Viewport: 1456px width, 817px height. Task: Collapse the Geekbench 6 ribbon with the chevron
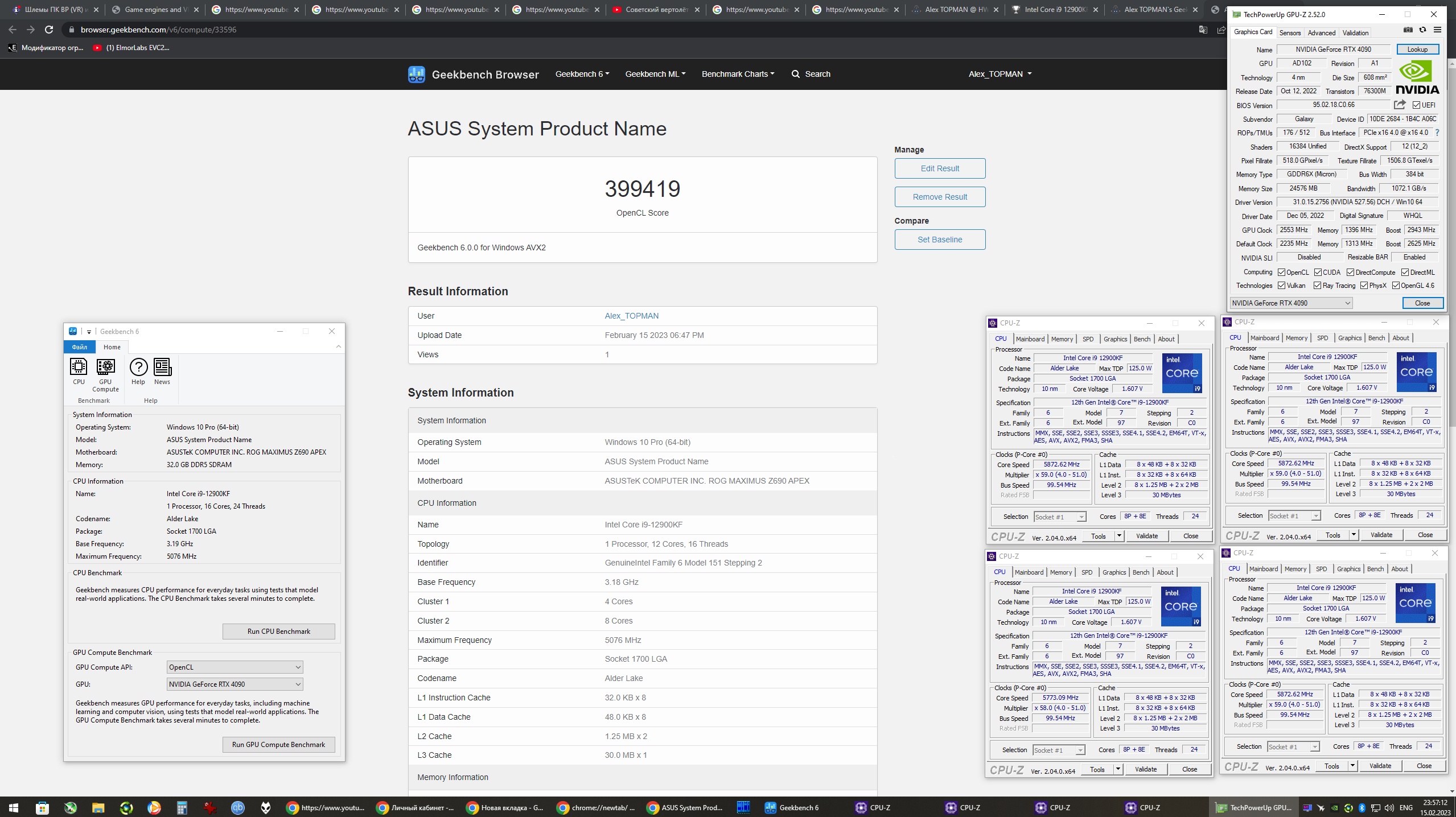[339, 346]
